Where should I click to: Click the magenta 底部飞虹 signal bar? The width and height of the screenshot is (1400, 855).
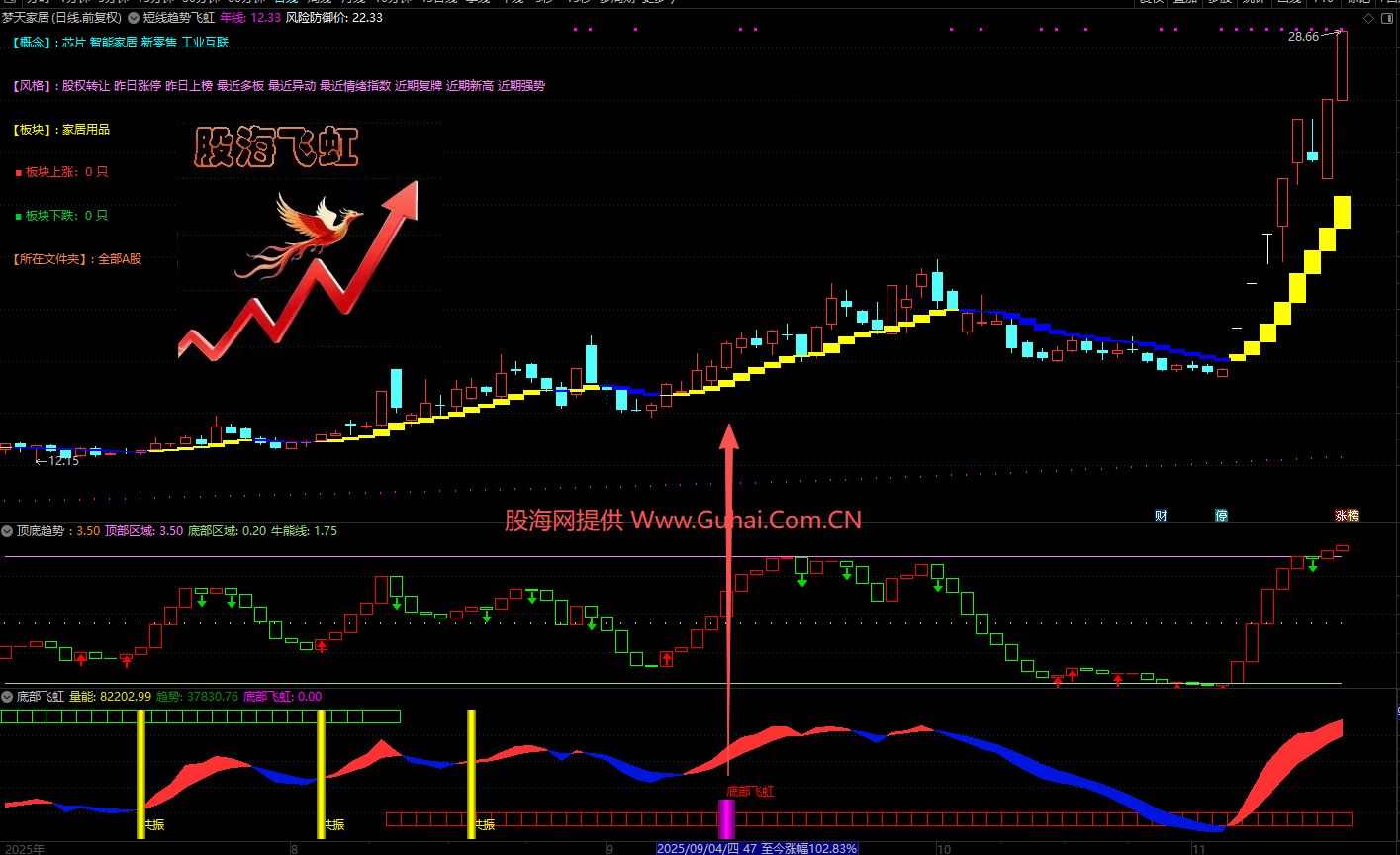click(x=726, y=819)
